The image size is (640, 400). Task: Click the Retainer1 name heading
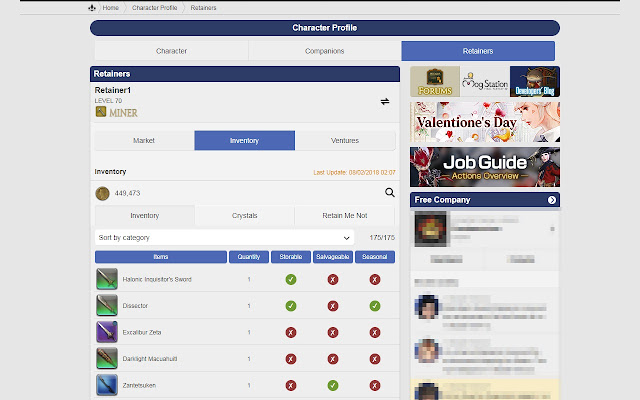113,90
